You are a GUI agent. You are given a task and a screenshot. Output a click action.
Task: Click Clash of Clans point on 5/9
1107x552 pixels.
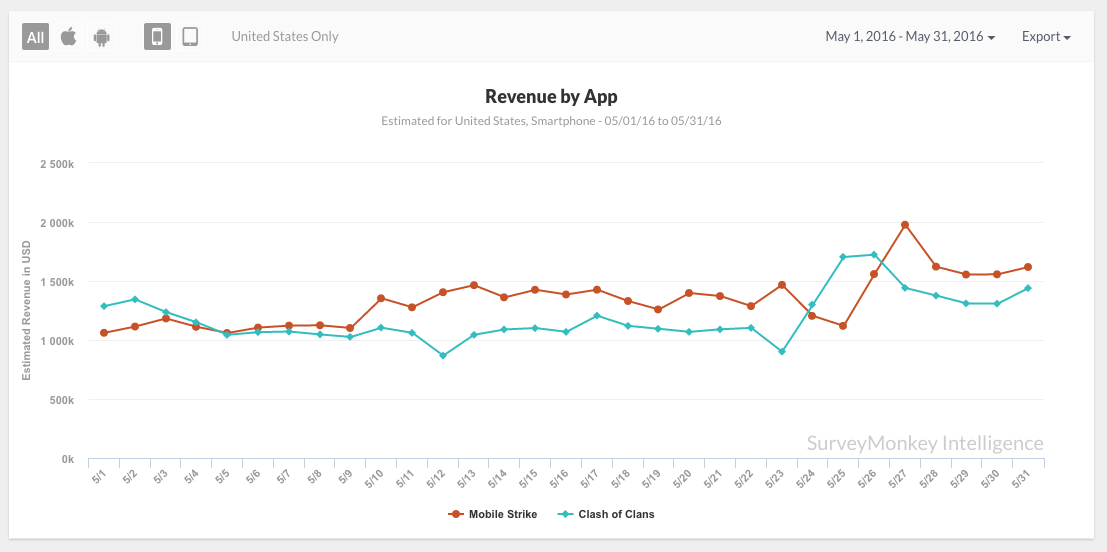point(350,337)
